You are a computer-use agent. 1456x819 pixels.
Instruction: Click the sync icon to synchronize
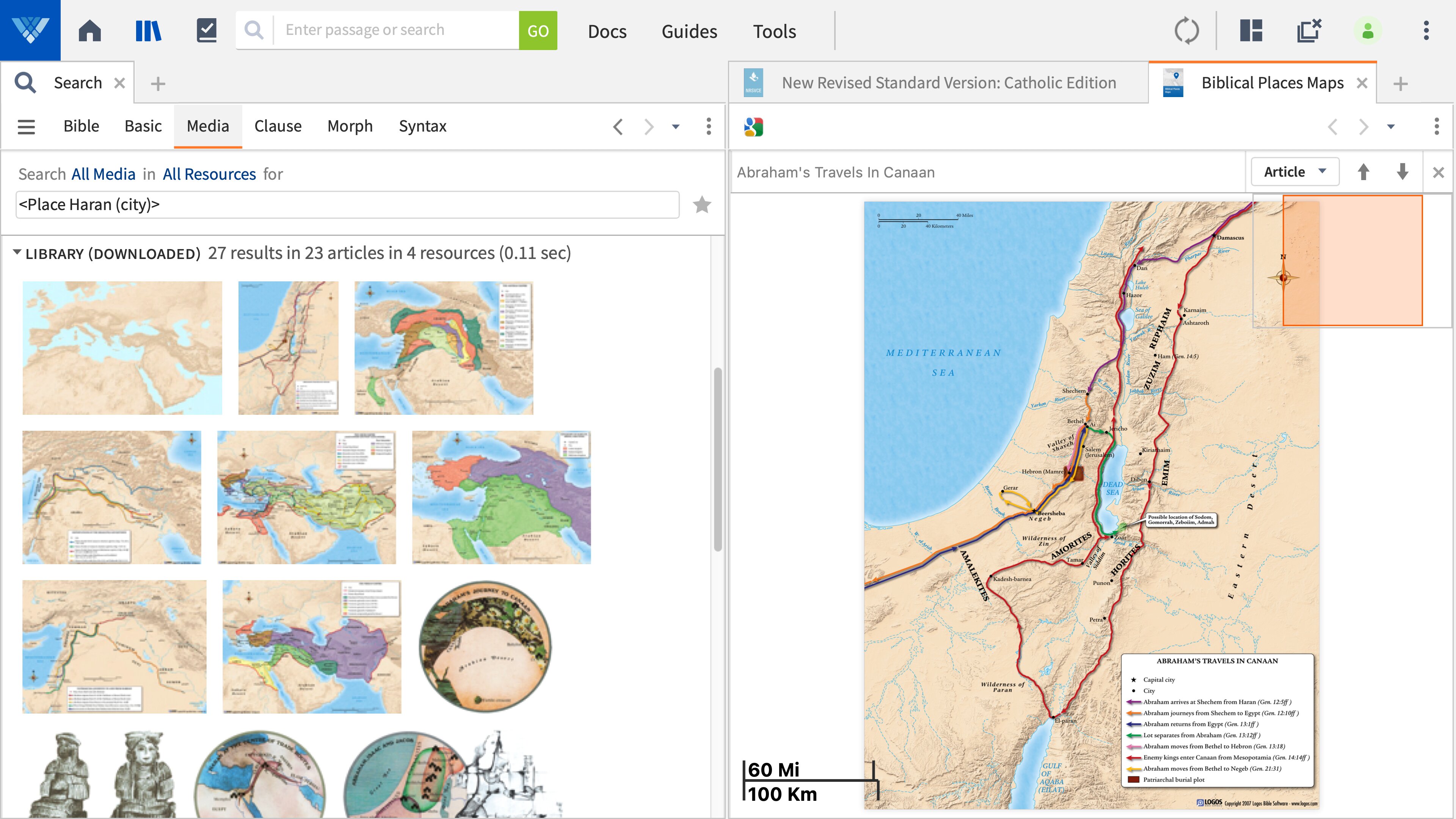click(1187, 30)
